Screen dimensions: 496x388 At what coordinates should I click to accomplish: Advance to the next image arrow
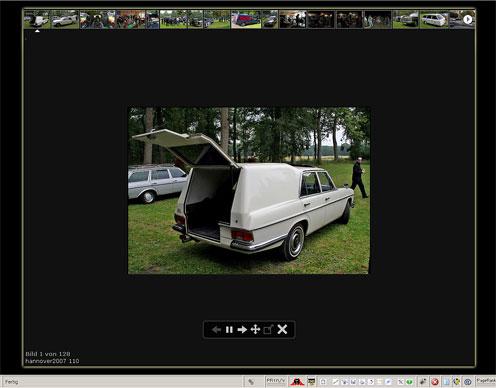pos(242,330)
